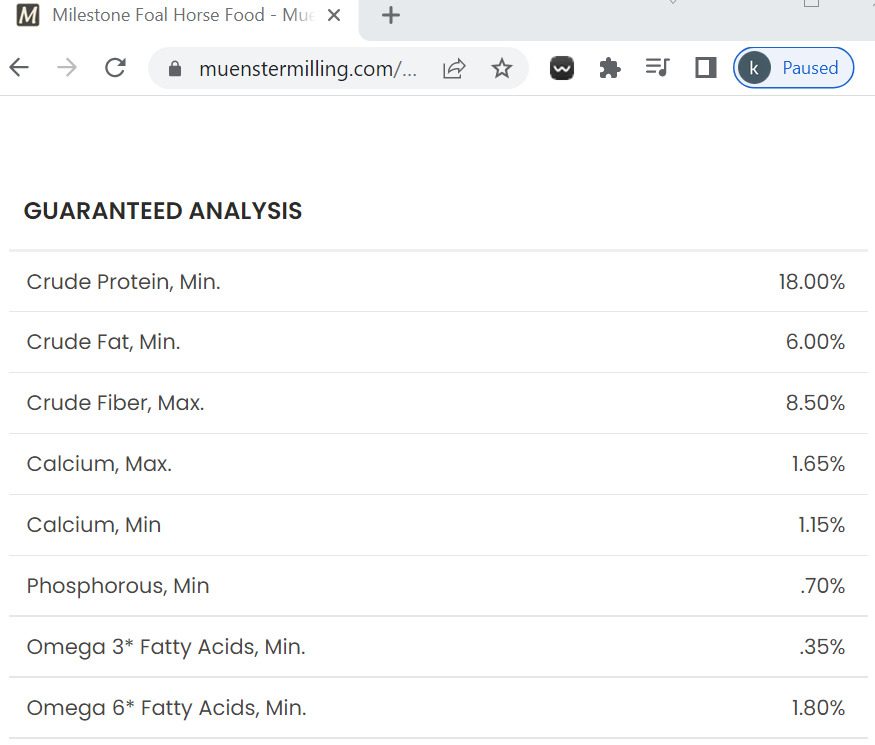
Task: Close the Milestone Foal Horse Food tab
Action: [334, 15]
